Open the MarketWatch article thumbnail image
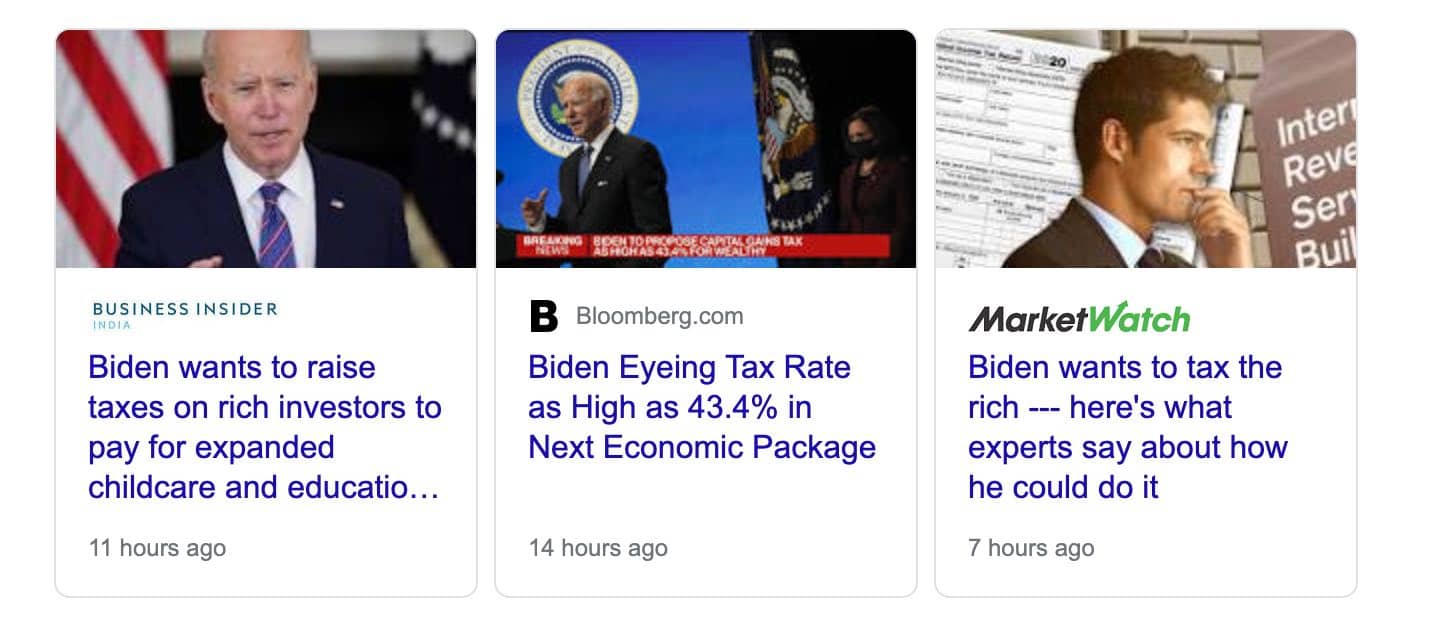Image resolution: width=1446 pixels, height=618 pixels. [1145, 149]
